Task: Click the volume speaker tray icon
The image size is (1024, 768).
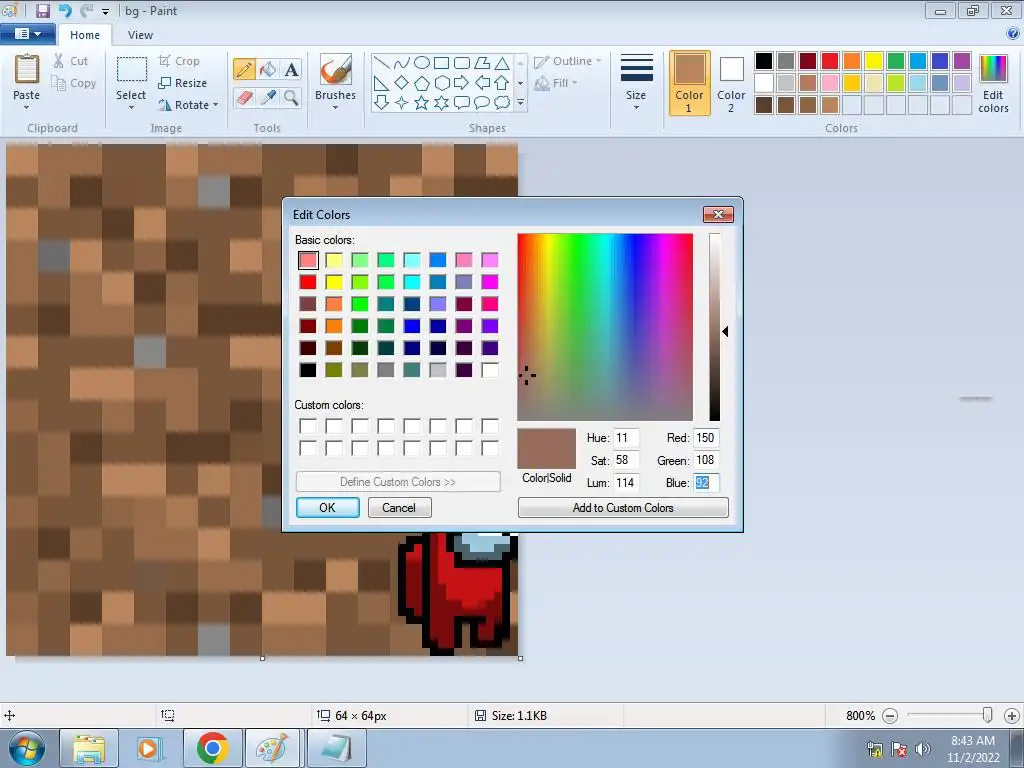Action: [x=922, y=748]
